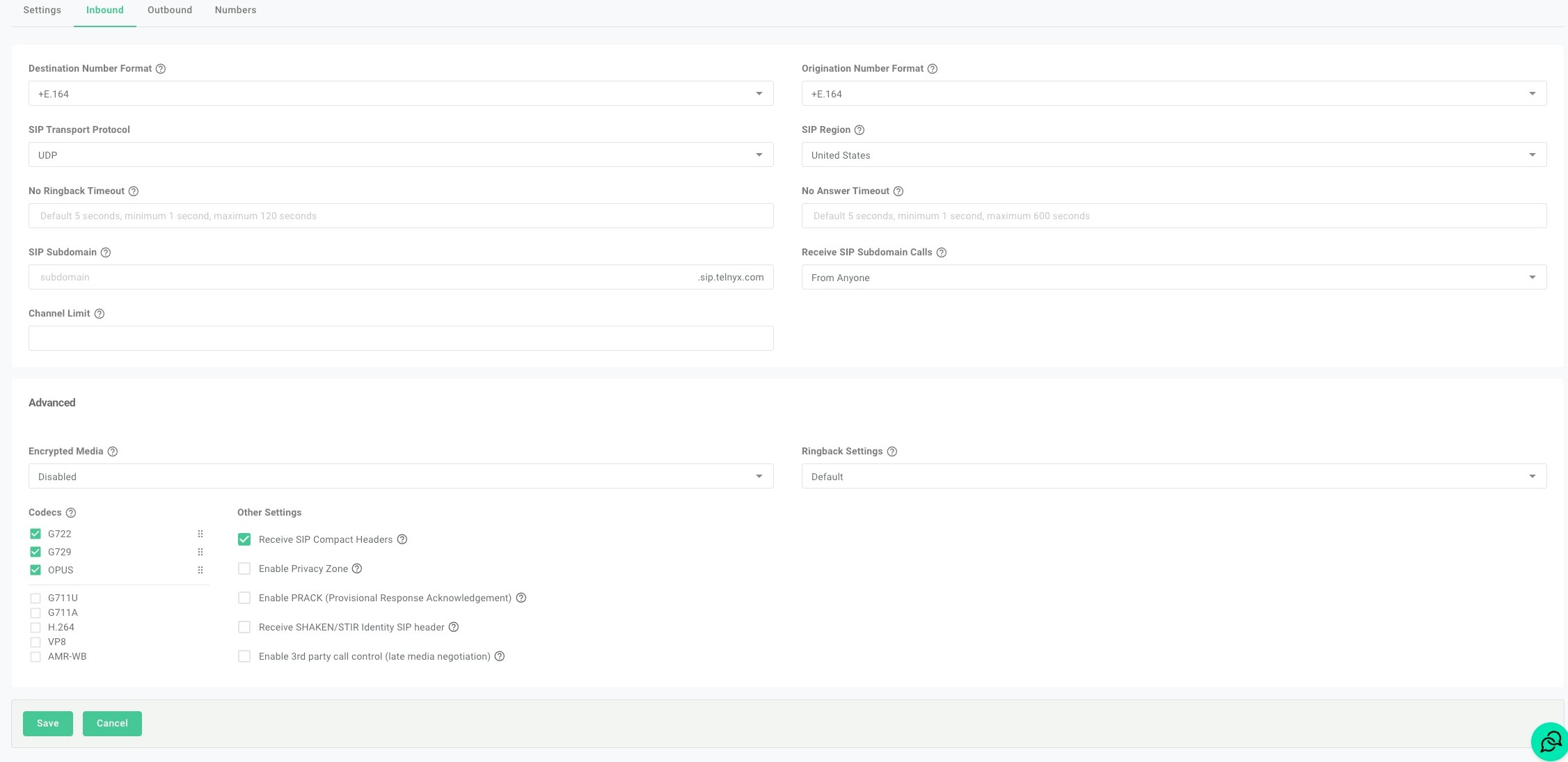Expand Receive SIP Subdomain Calls dropdown
The image size is (1568, 762).
[x=1173, y=277]
